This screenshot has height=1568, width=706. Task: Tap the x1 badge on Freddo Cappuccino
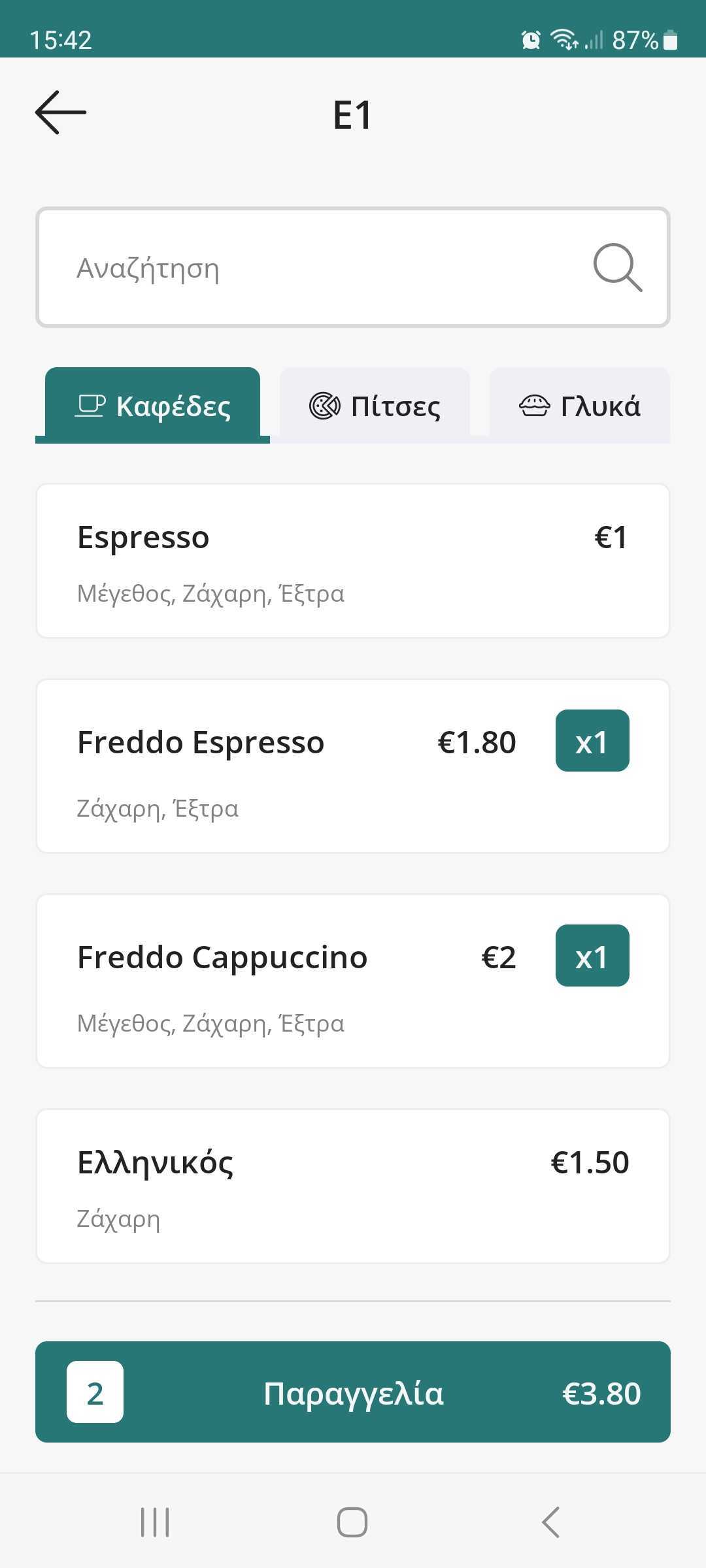pos(592,956)
